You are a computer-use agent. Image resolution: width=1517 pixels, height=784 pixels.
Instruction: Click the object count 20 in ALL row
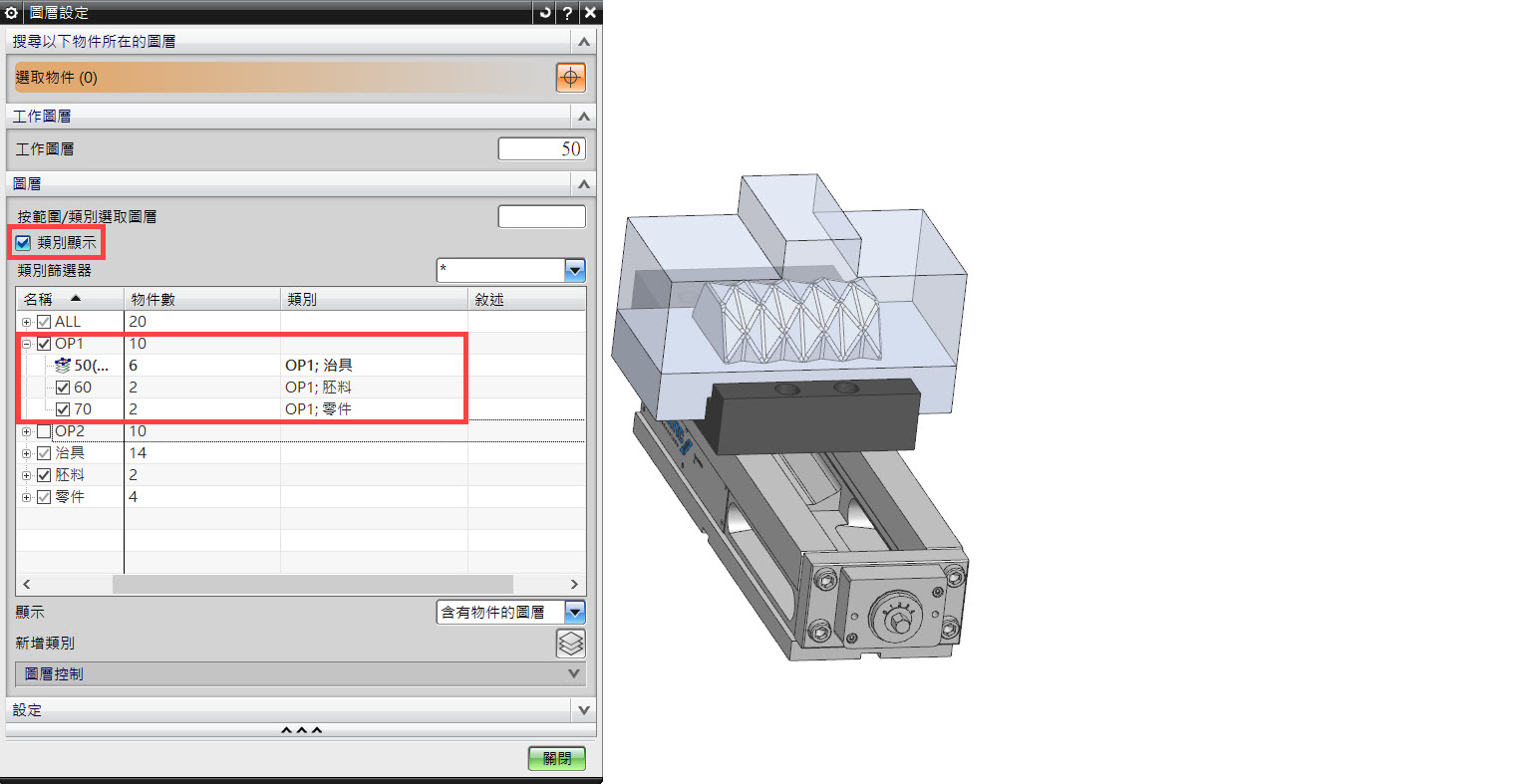[x=138, y=322]
